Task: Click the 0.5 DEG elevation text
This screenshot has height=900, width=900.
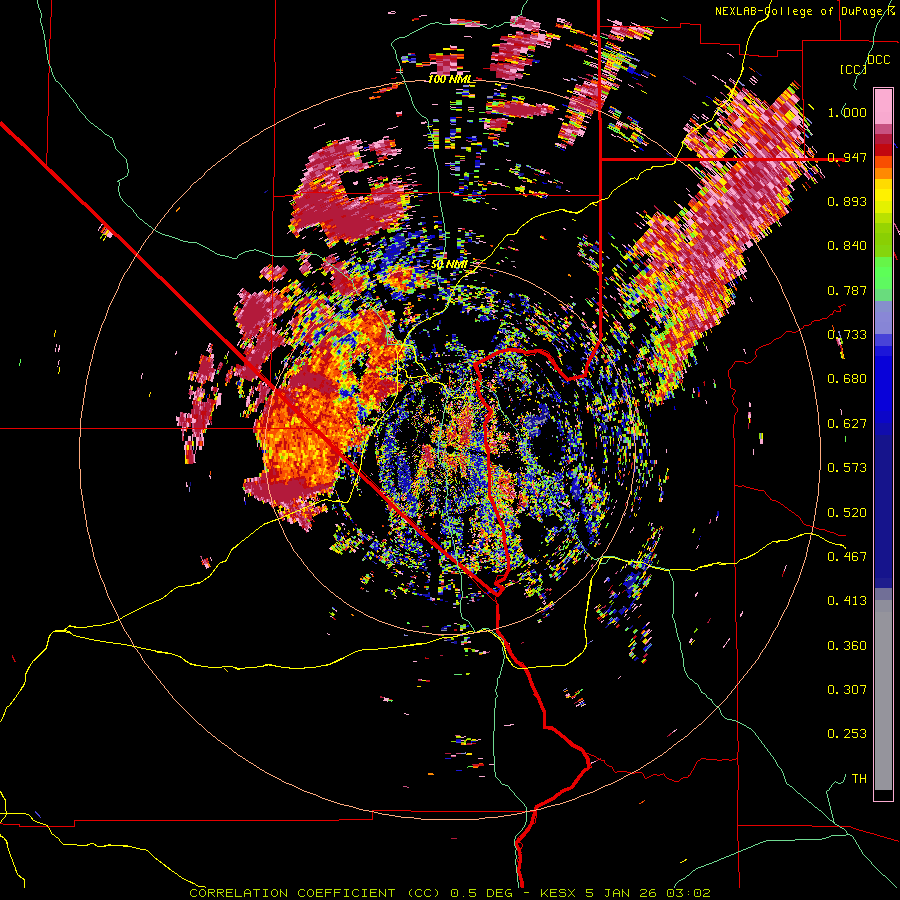Action: [480, 893]
